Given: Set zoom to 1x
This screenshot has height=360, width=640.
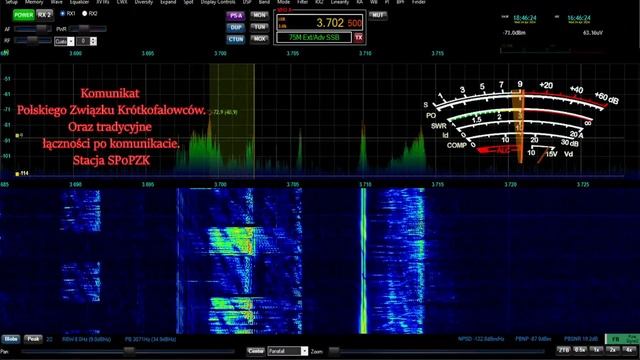Looking at the screenshot, I should (596, 350).
